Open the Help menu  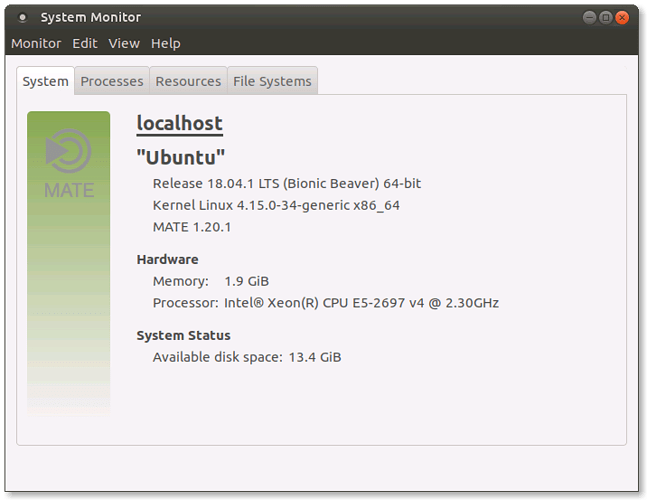point(165,43)
